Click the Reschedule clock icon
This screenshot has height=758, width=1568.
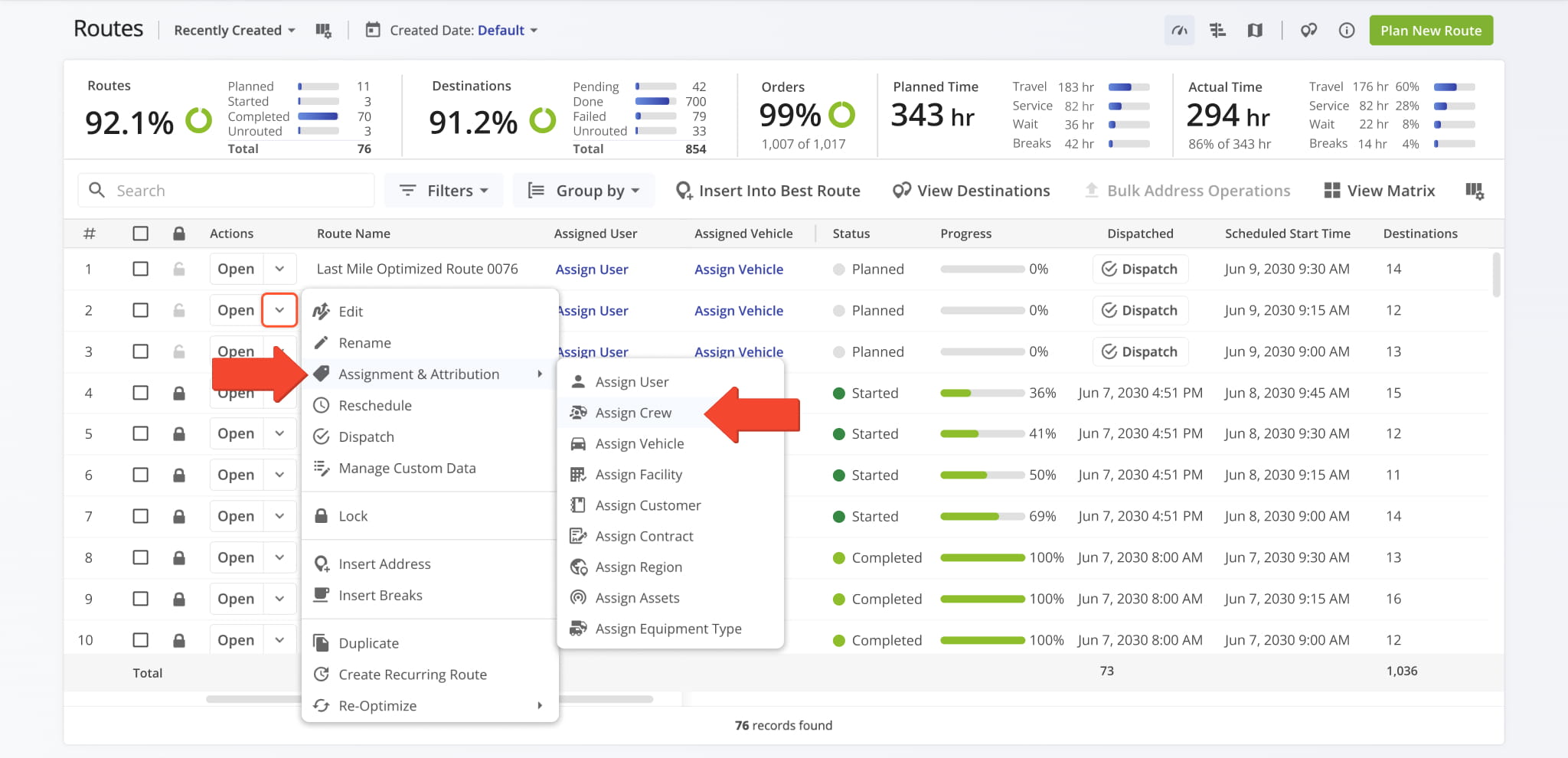click(x=322, y=405)
